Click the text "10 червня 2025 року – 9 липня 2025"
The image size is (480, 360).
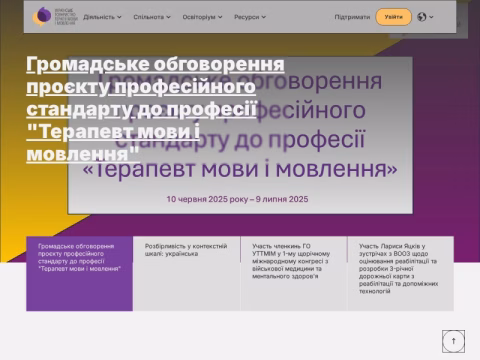point(237,199)
